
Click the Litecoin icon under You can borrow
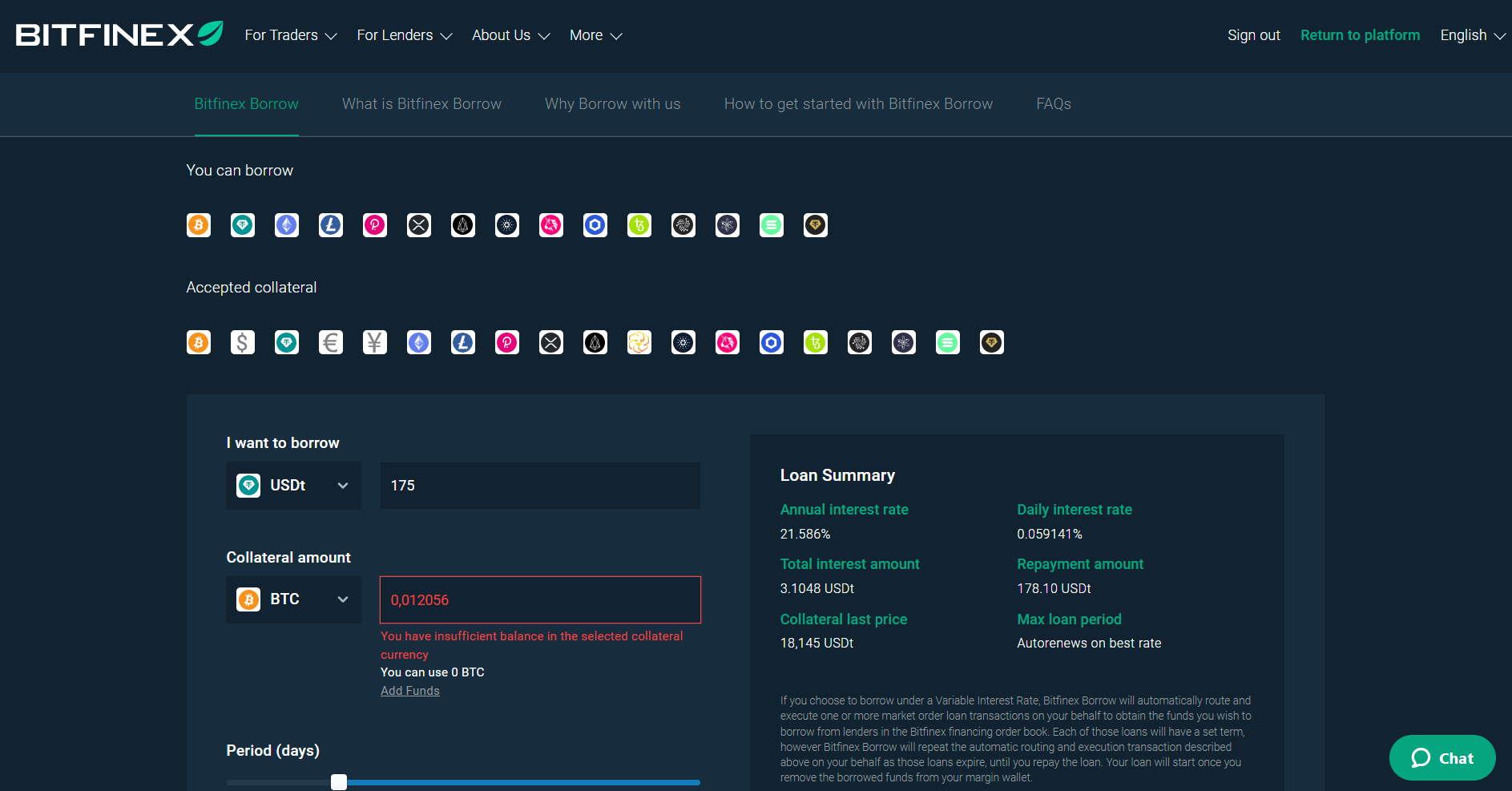tap(331, 225)
